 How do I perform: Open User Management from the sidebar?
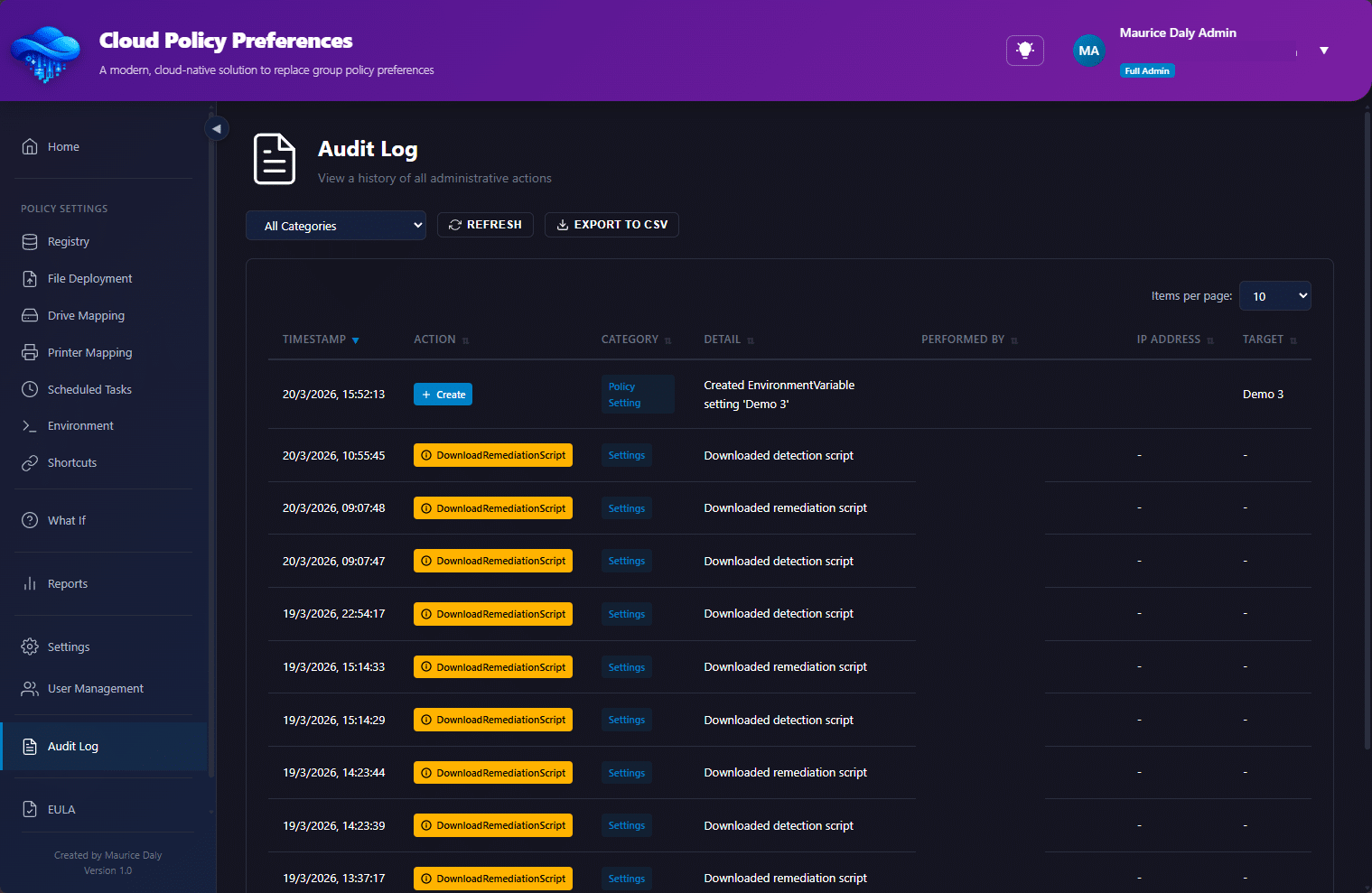click(x=96, y=689)
